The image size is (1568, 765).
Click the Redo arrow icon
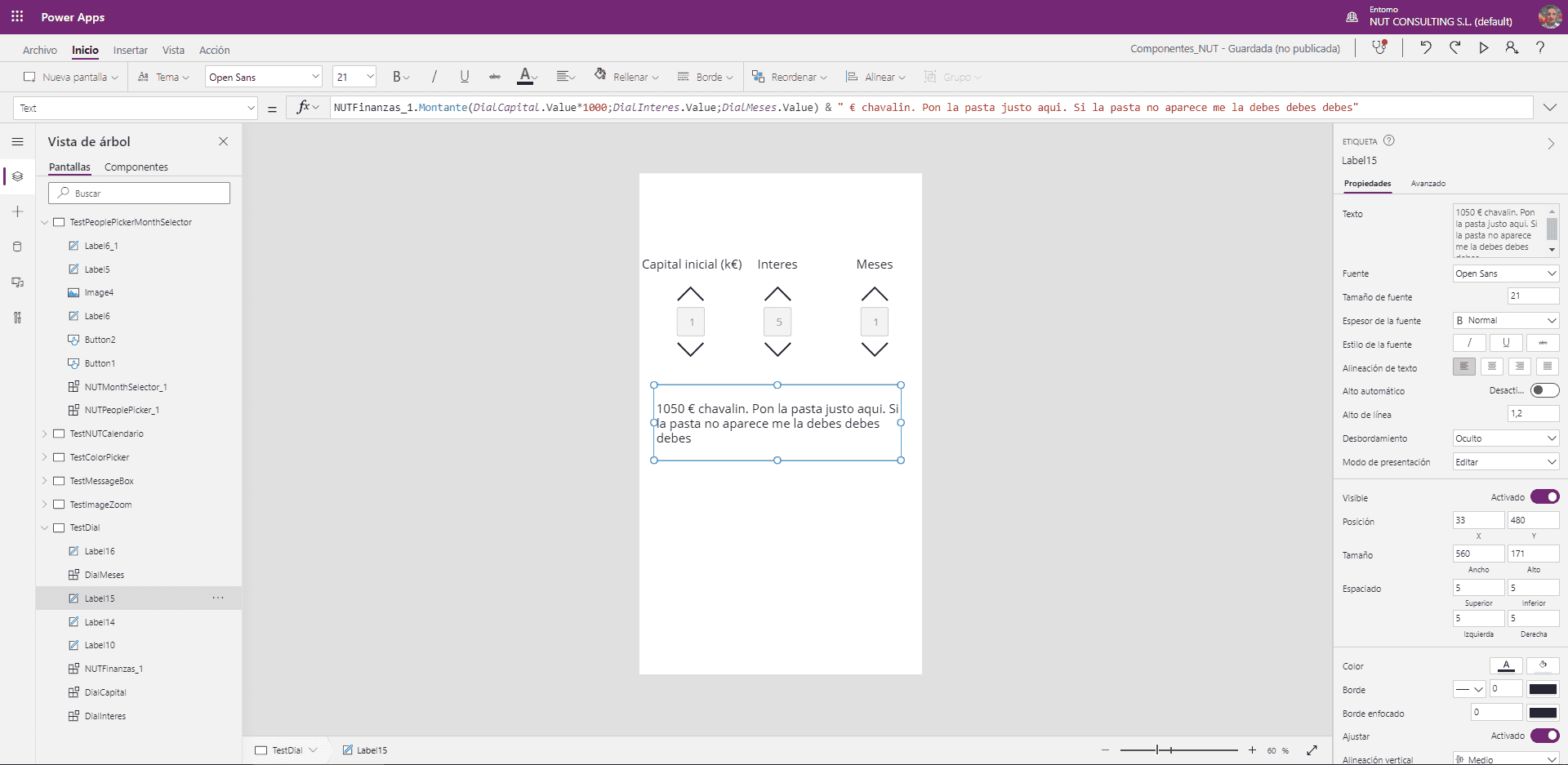(1454, 48)
